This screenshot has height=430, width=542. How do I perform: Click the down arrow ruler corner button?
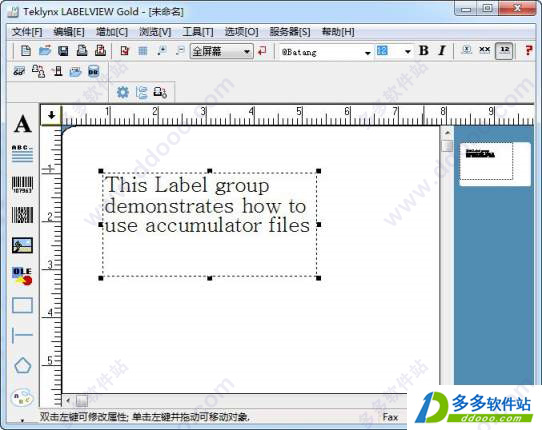[x=52, y=115]
